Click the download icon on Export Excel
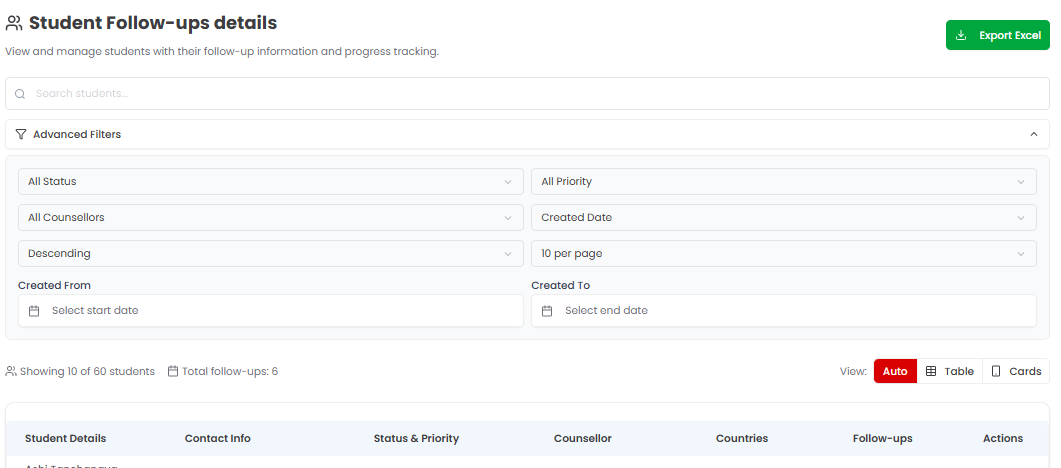 (x=961, y=35)
